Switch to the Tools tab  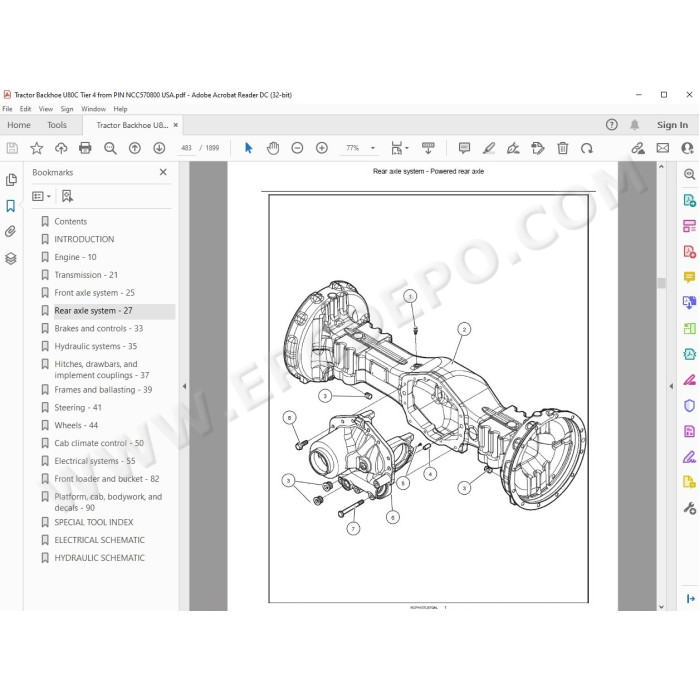[57, 125]
